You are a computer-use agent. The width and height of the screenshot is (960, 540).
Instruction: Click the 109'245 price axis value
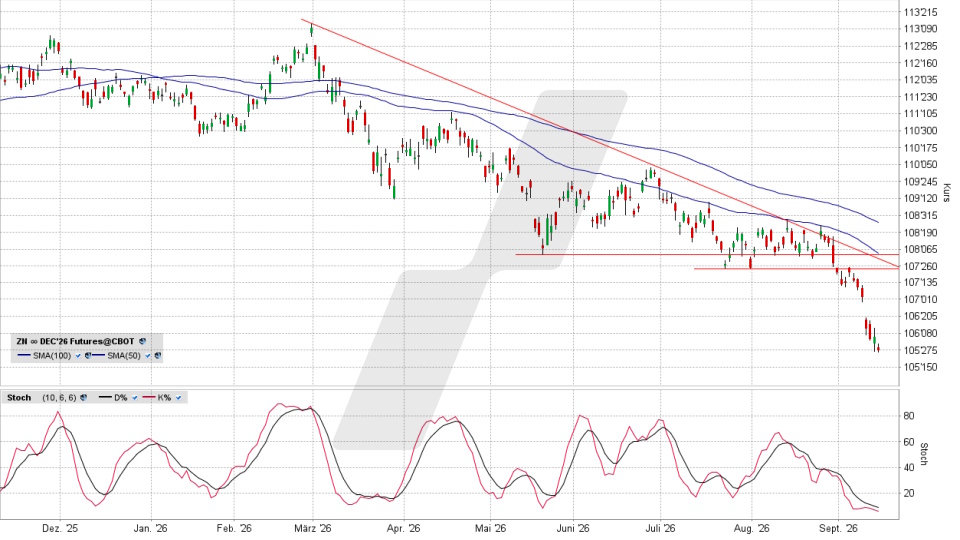[921, 181]
